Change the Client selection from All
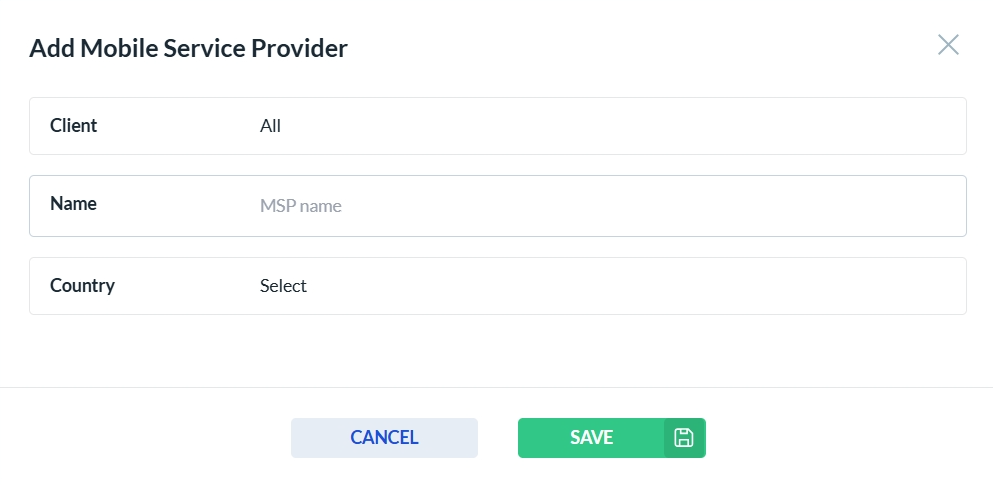993x485 pixels. point(610,126)
